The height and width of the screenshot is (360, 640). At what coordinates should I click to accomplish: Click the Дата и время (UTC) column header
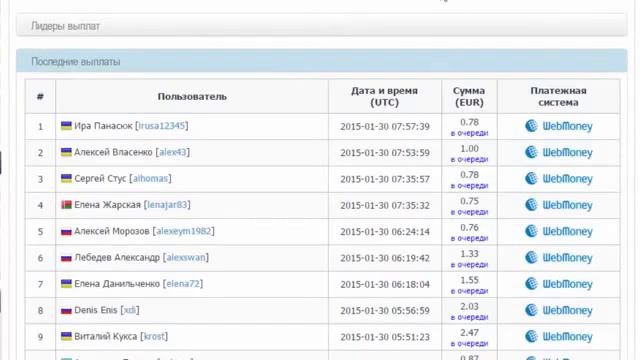click(x=384, y=96)
